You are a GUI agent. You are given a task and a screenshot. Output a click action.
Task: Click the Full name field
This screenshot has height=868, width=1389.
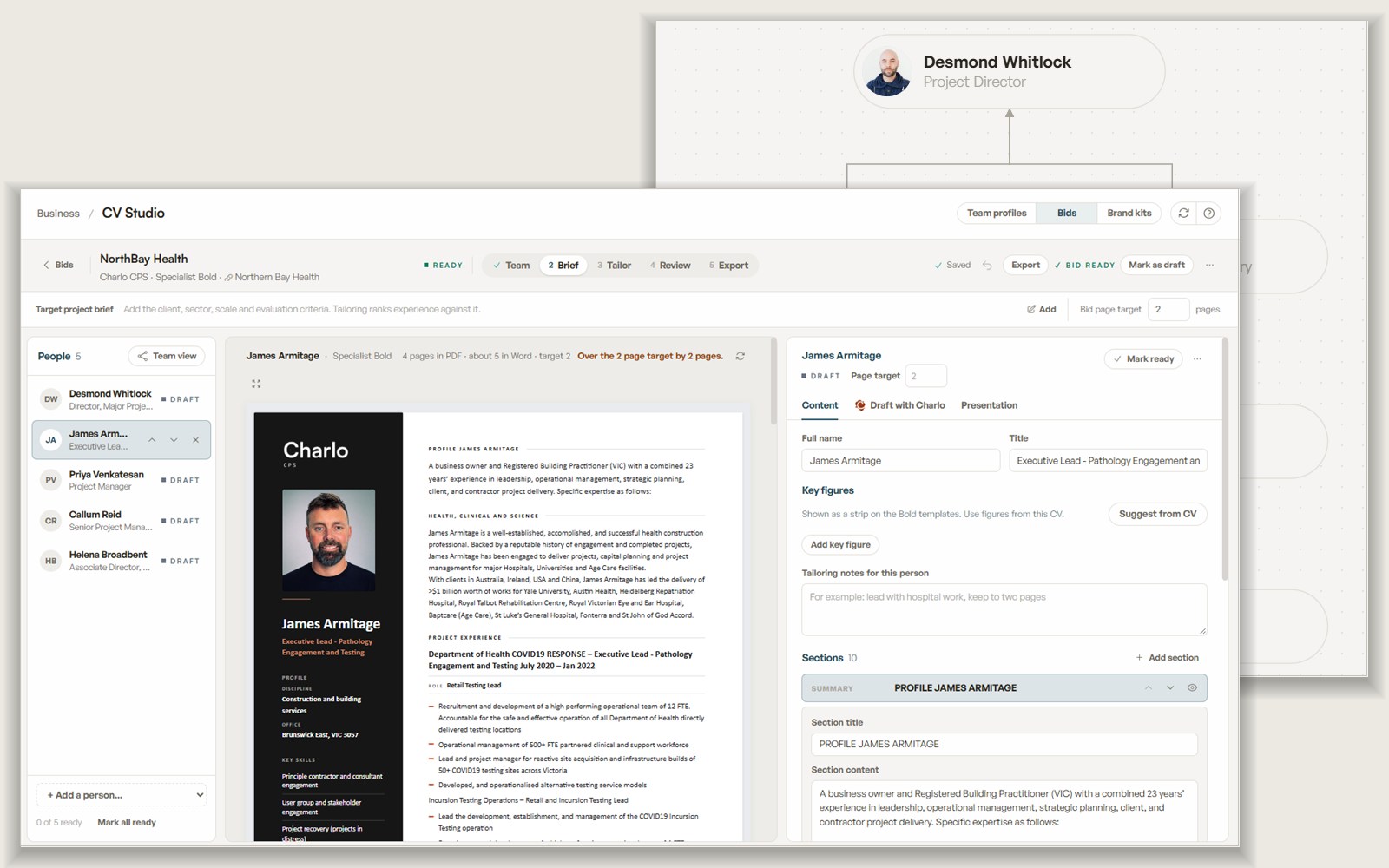coord(900,461)
